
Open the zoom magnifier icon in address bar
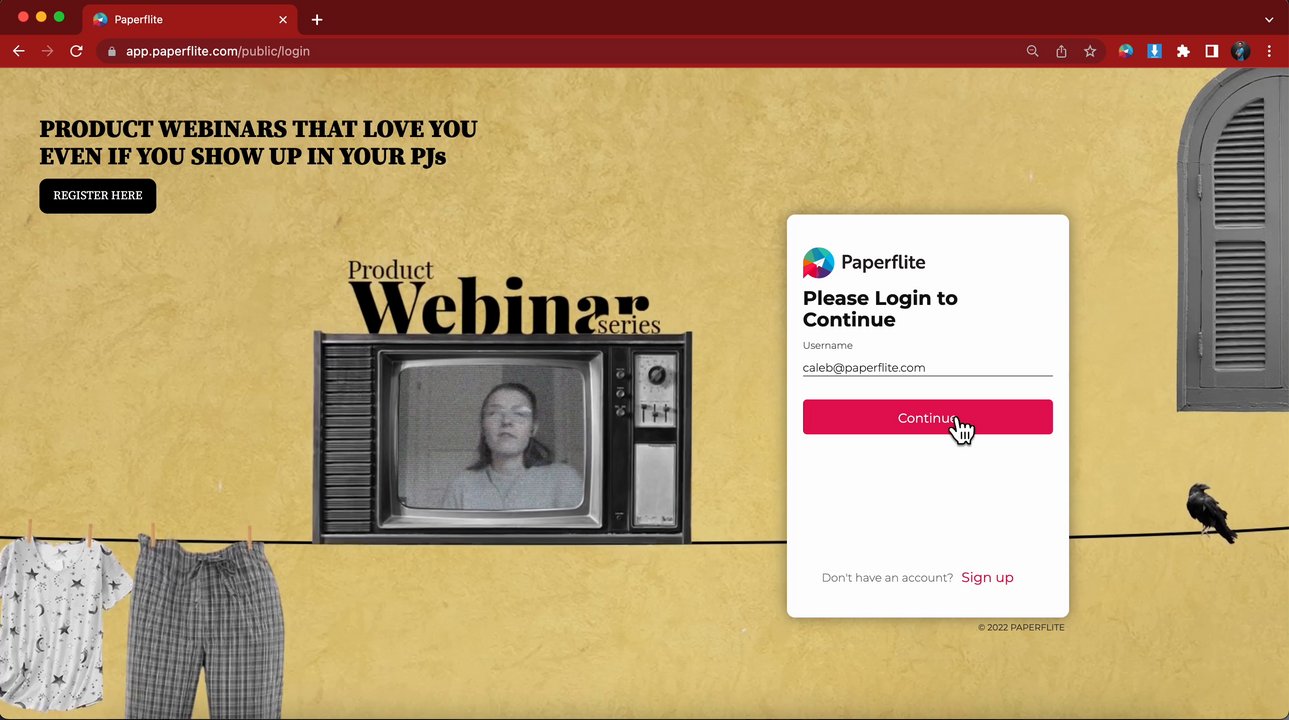pyautogui.click(x=1033, y=51)
